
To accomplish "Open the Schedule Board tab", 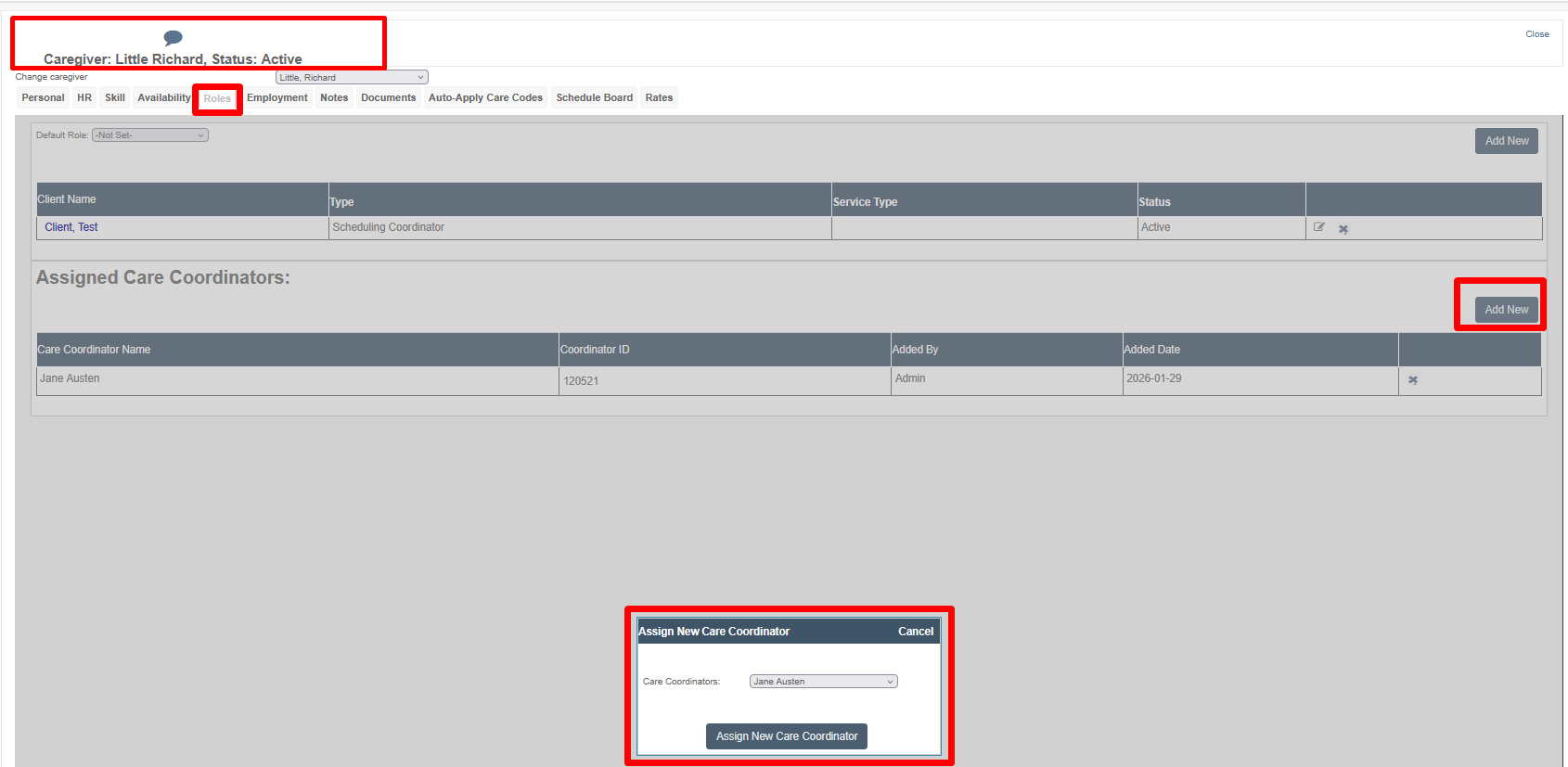I will click(x=595, y=97).
